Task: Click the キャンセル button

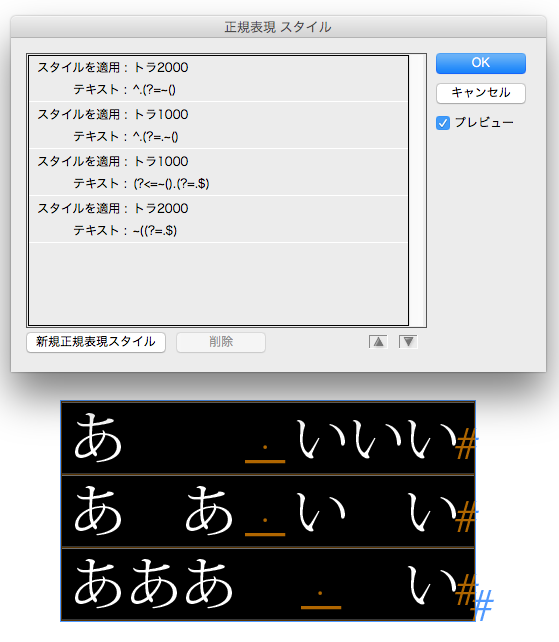Action: coord(481,93)
